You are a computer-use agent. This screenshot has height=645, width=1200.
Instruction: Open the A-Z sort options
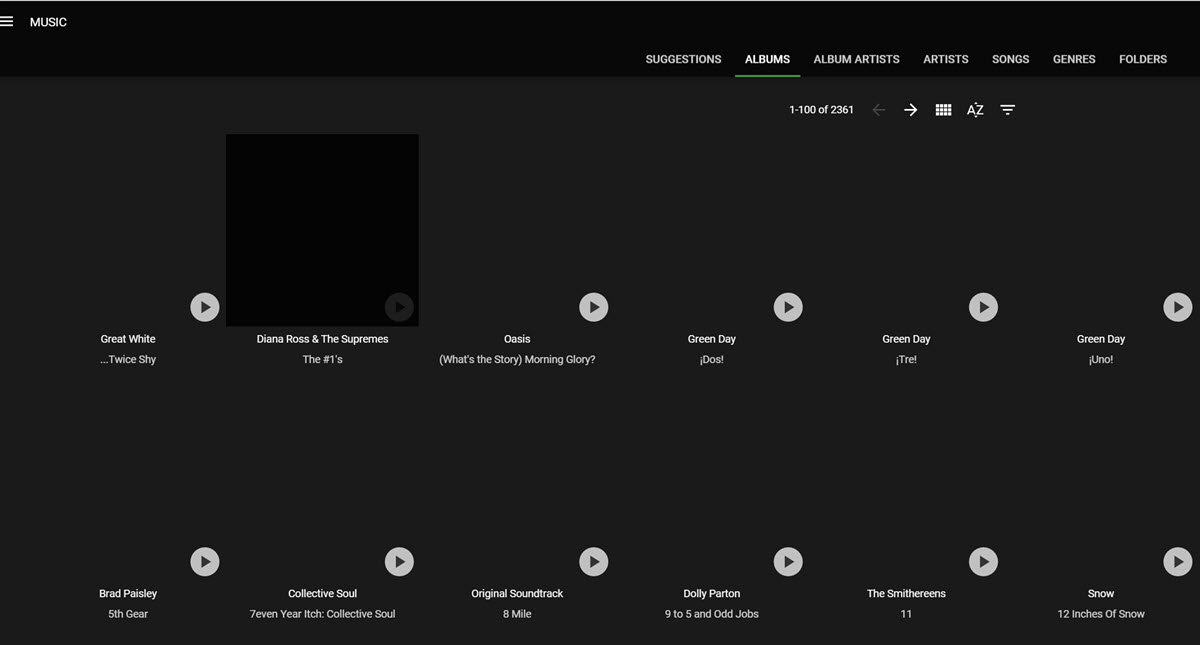975,110
